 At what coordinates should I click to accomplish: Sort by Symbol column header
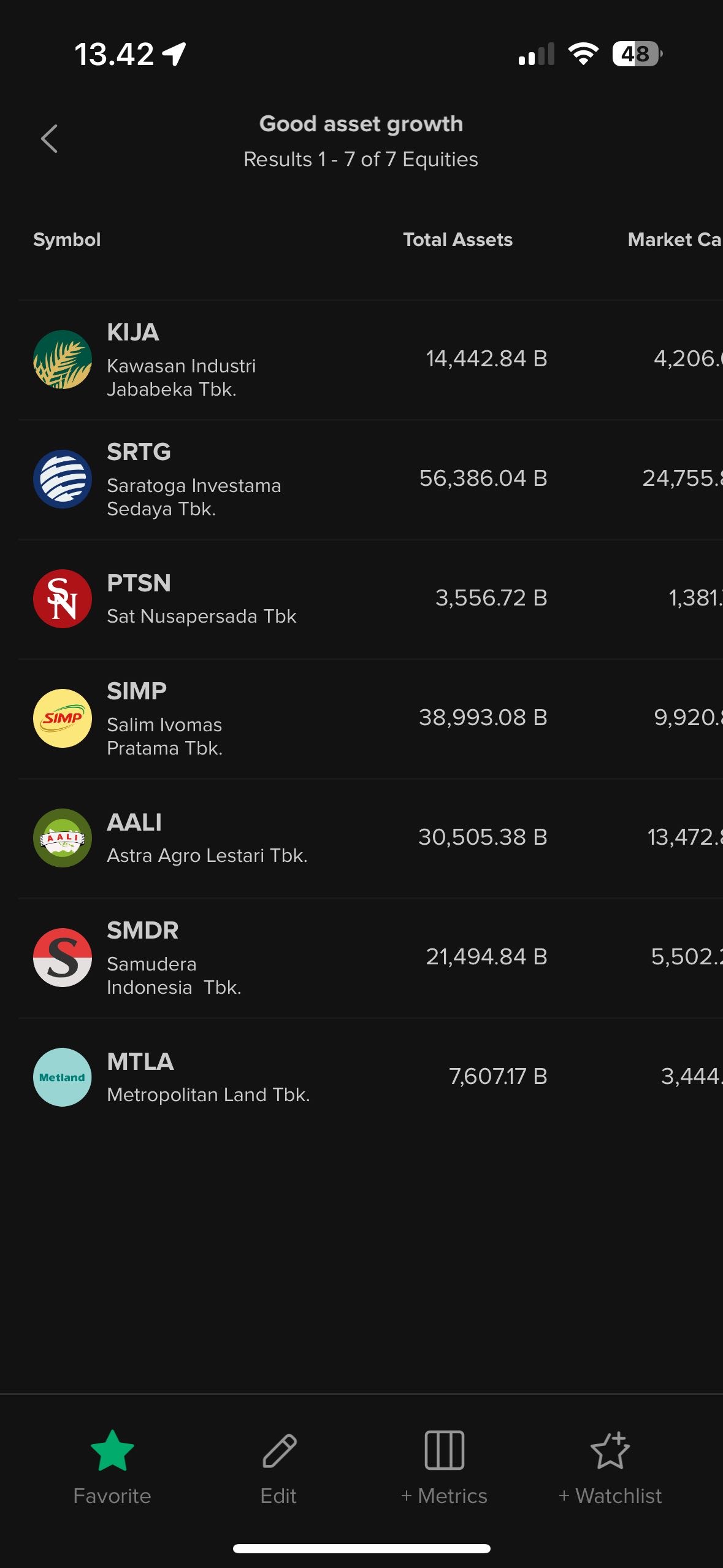pyautogui.click(x=67, y=240)
